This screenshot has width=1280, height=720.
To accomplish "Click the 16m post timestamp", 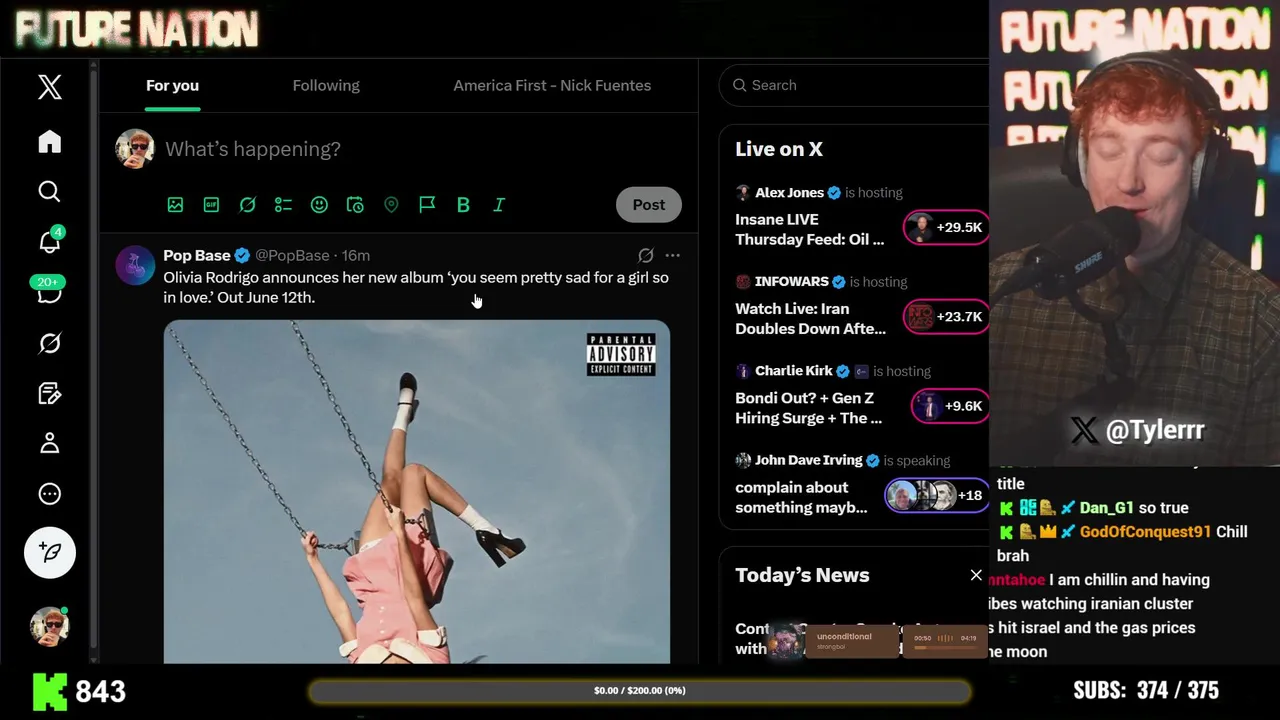I will 356,255.
